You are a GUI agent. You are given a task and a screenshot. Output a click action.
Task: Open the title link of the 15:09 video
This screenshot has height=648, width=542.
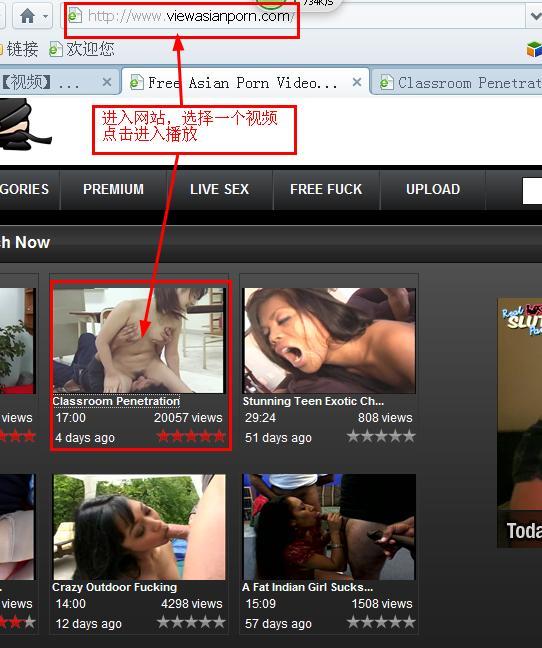(307, 587)
